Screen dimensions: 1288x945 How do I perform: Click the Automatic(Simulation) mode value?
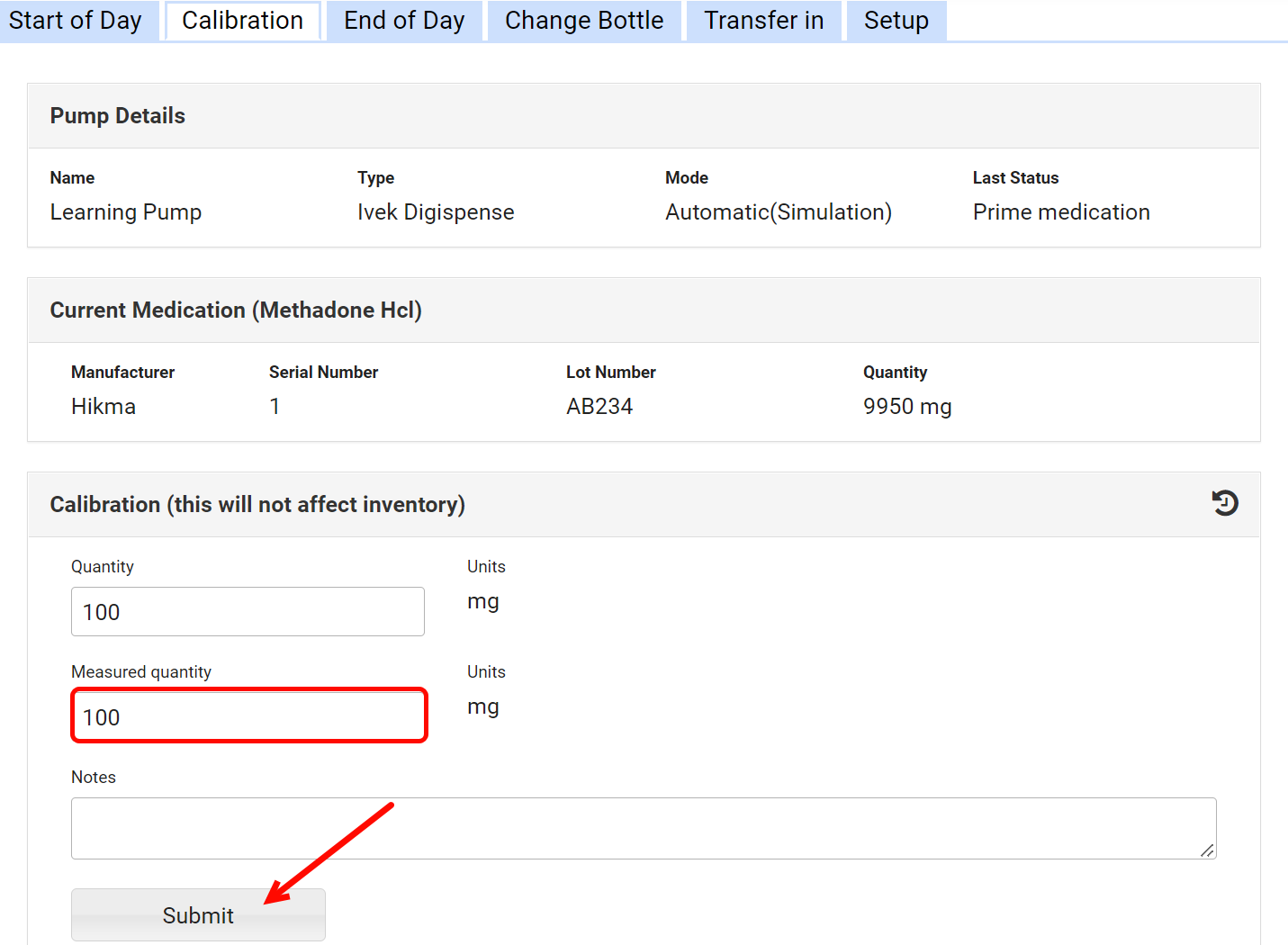pos(779,212)
